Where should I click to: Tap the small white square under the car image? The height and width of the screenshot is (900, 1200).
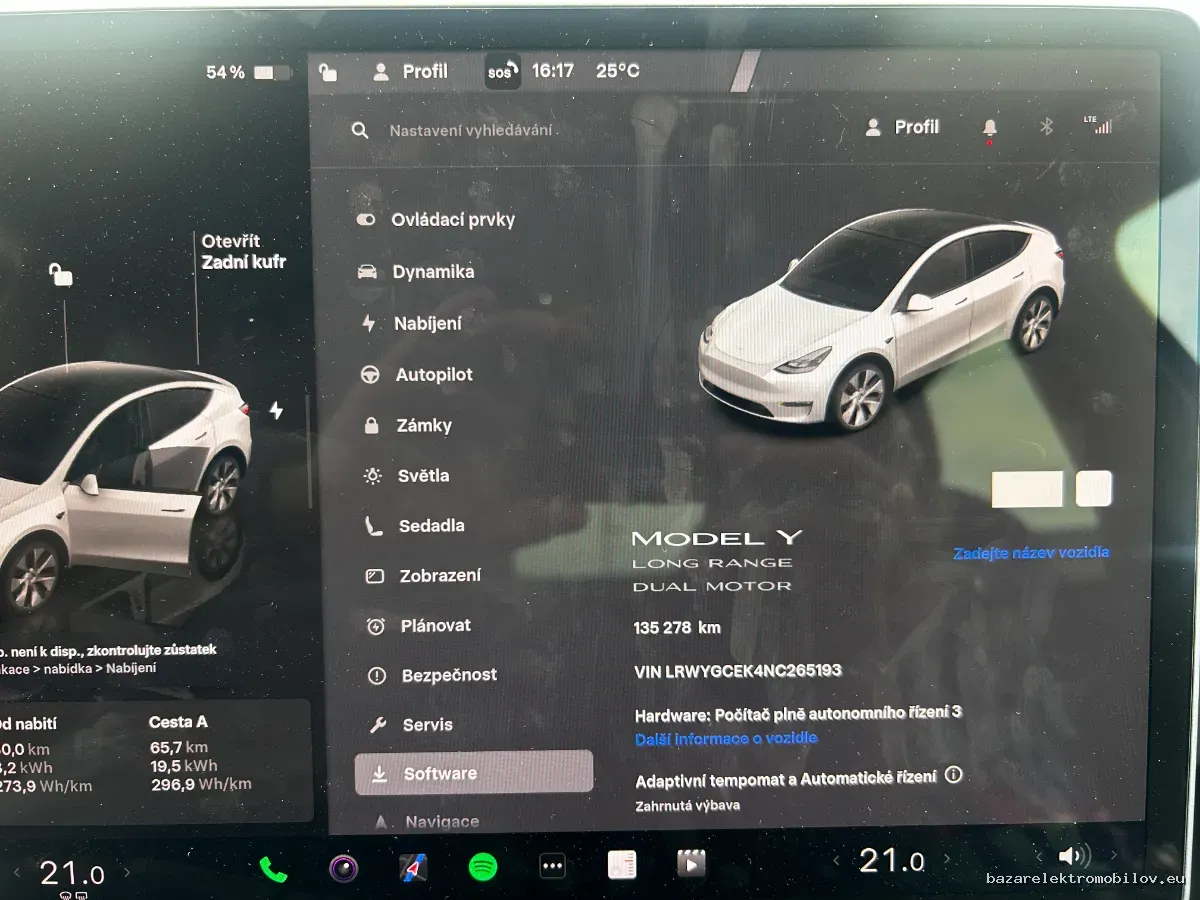(x=1094, y=489)
